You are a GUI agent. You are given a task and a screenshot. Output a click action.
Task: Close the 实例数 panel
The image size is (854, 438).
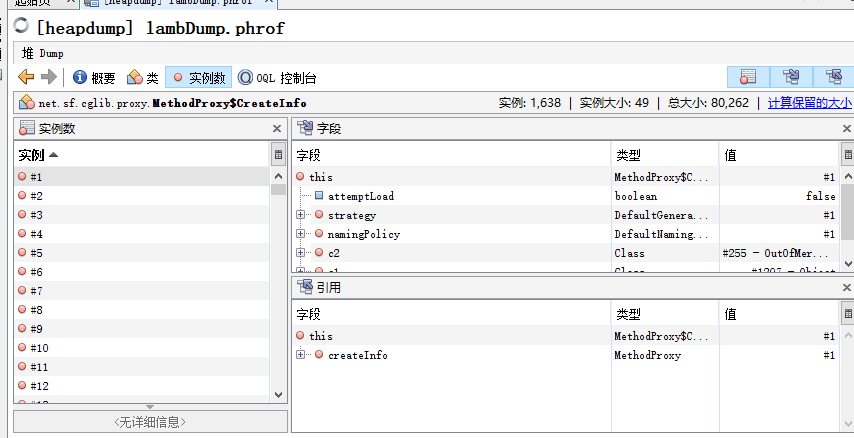[277, 129]
